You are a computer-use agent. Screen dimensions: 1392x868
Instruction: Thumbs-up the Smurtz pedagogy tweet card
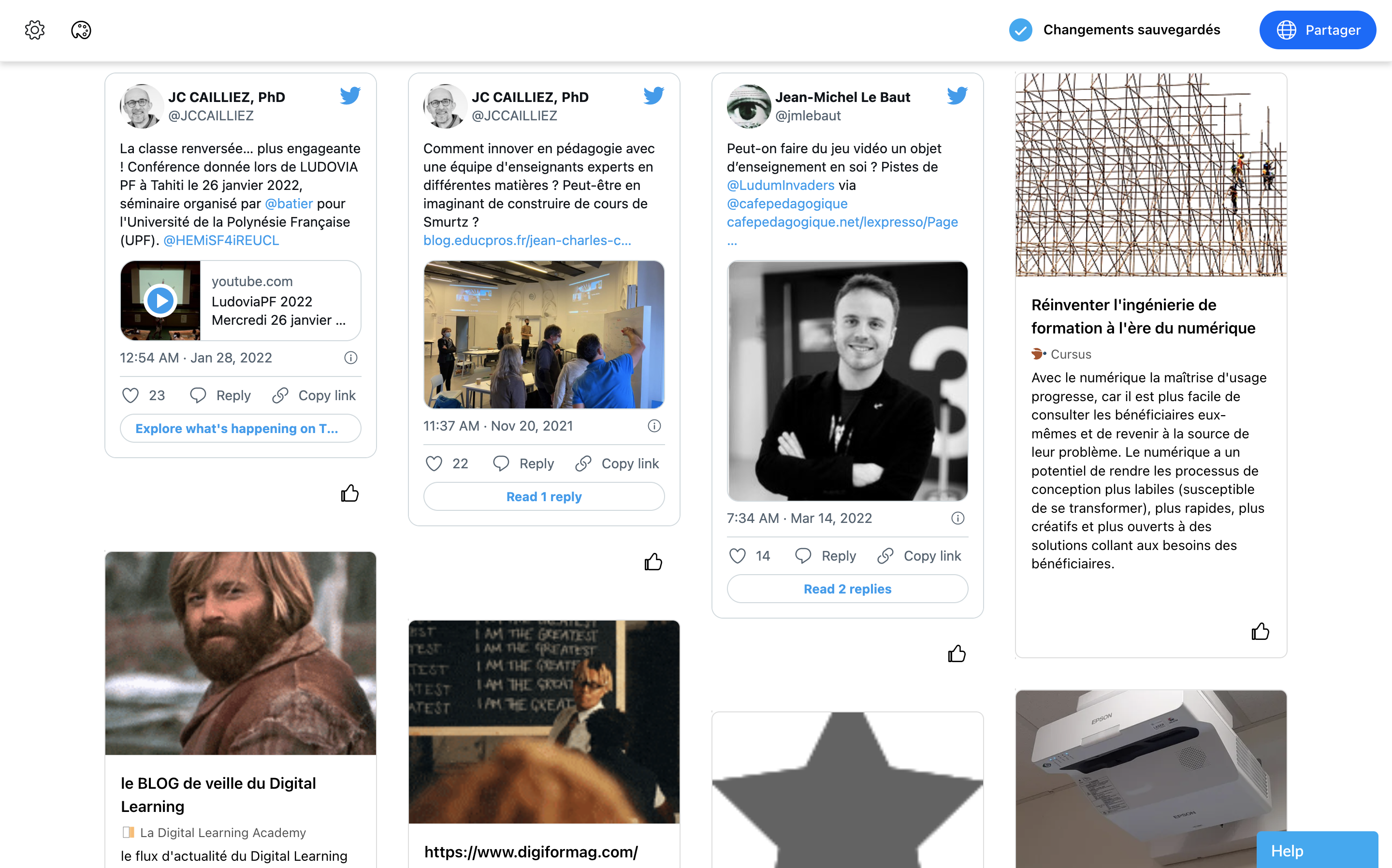coord(653,562)
